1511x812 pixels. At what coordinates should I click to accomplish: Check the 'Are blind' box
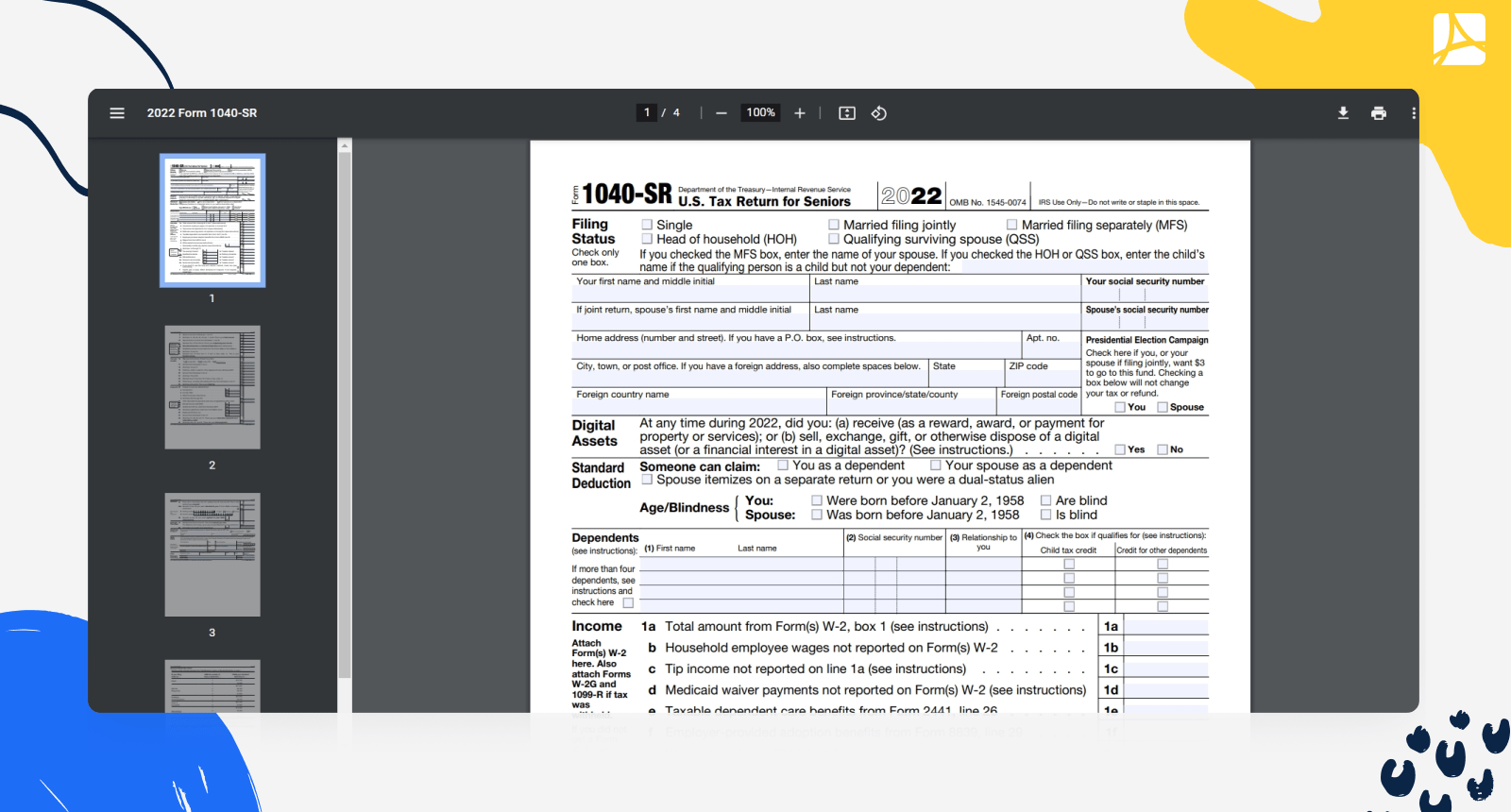(1045, 500)
